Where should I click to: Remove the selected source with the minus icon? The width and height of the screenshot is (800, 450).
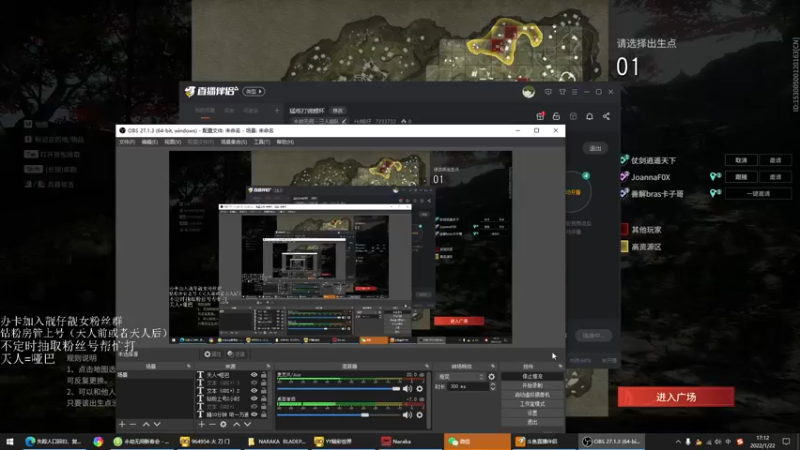click(x=212, y=424)
